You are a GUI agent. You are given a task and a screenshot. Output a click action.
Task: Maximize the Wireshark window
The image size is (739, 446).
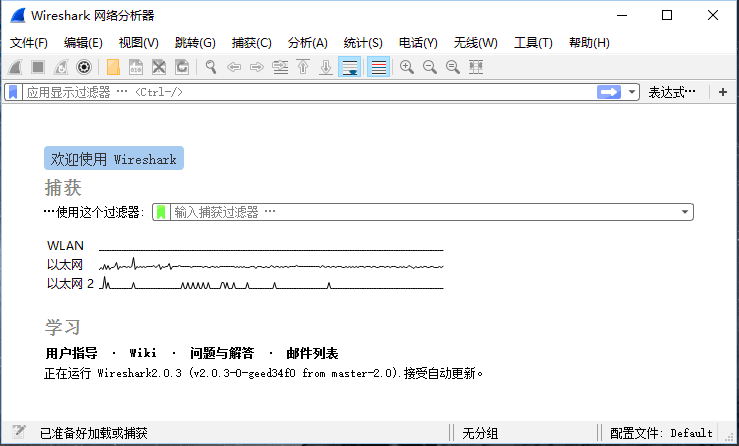point(667,16)
